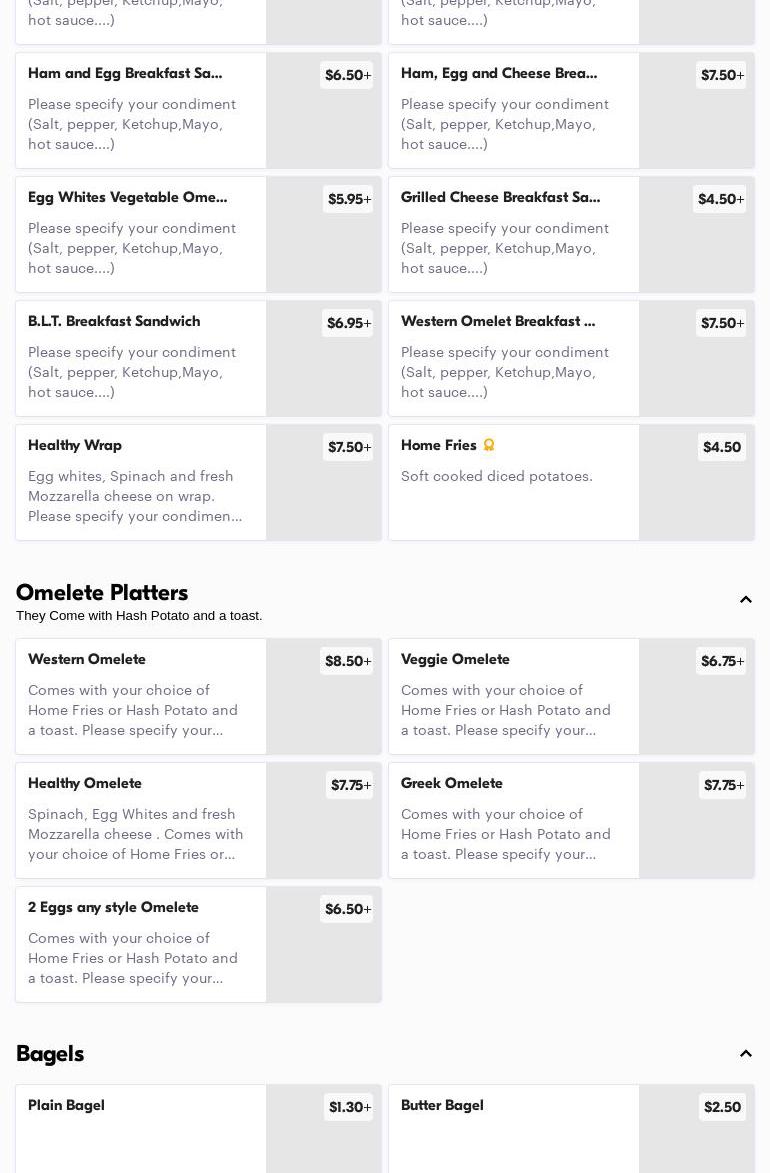Add Ham and Egg Breakfast Sandwich via $6.50+
The height and width of the screenshot is (1173, 770).
pos(347,75)
